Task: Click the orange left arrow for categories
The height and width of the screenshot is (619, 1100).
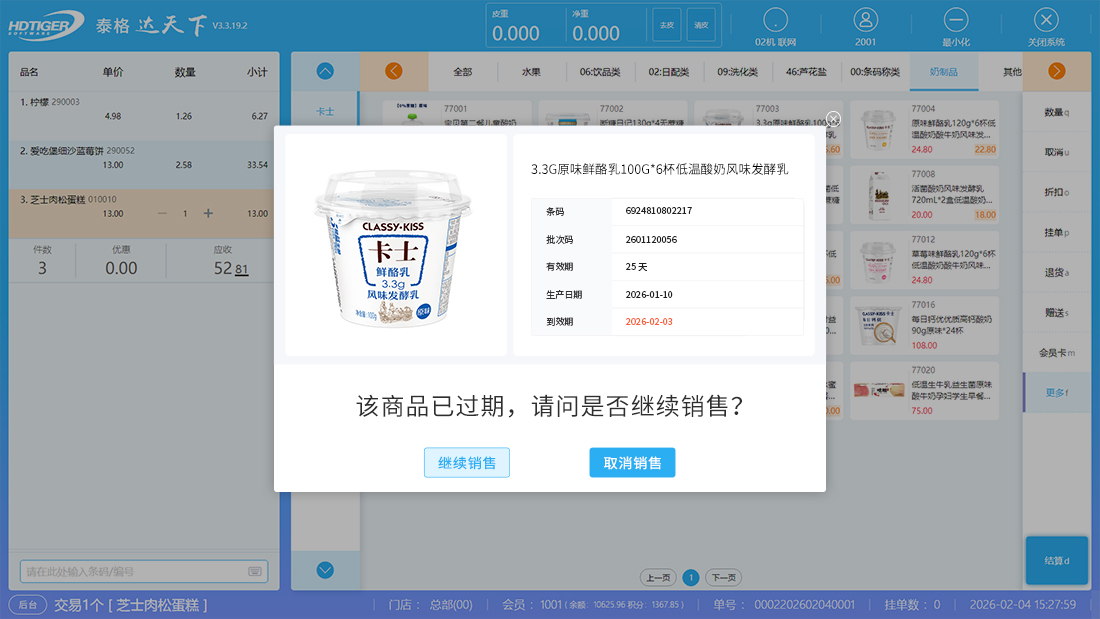Action: tap(393, 71)
